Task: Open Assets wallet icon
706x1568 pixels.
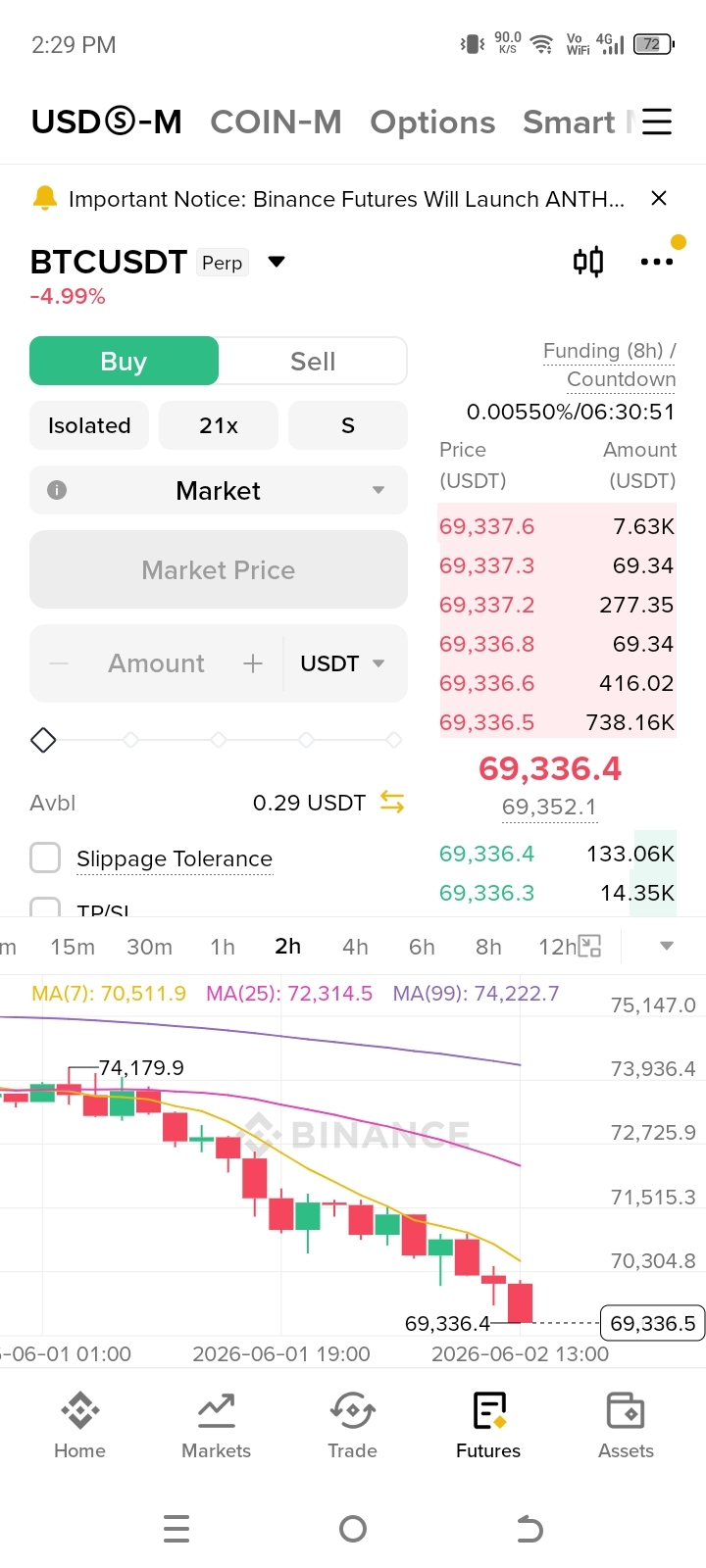Action: click(x=626, y=1426)
